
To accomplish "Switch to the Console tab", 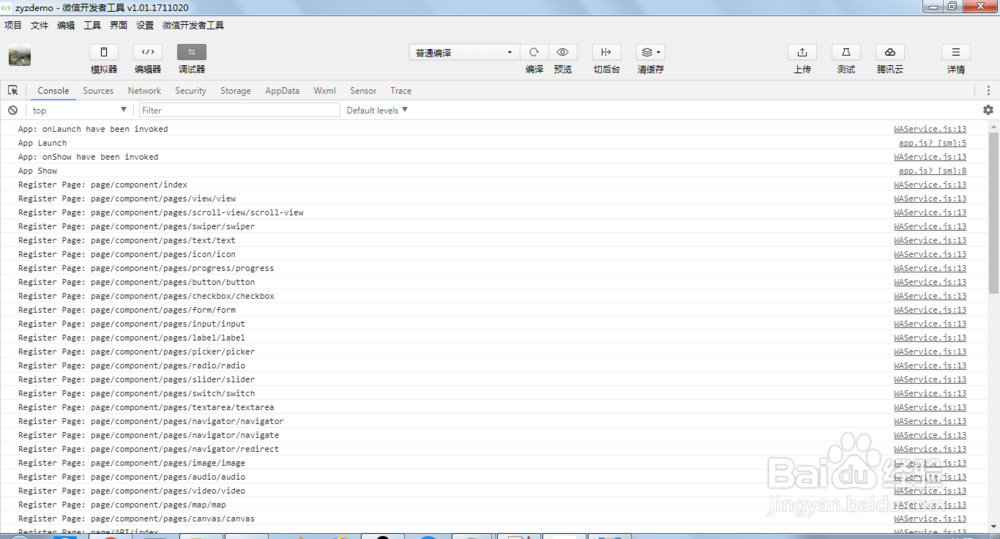I will 53,91.
